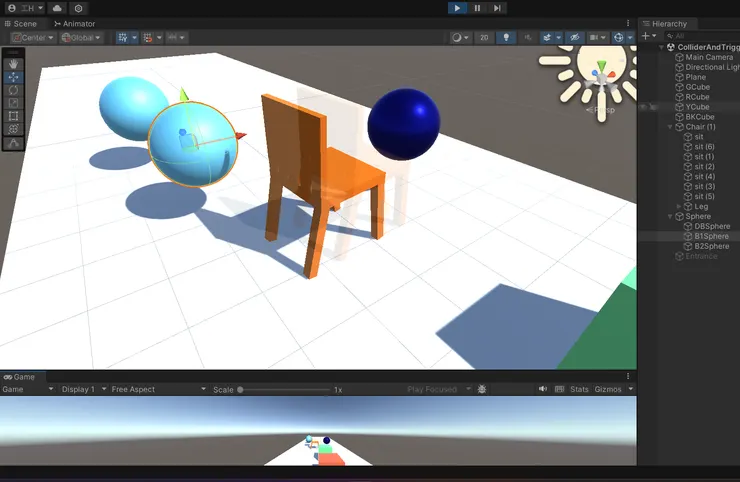Image resolution: width=740 pixels, height=482 pixels.
Task: Select the Hand view tool
Action: pos(13,64)
